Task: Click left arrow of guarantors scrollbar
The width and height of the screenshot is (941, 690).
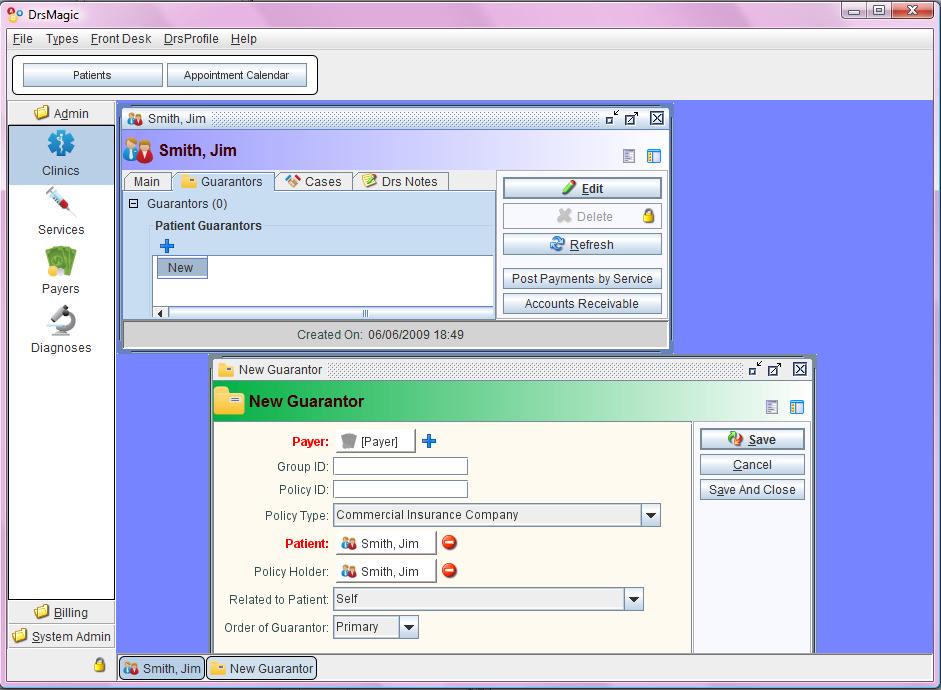Action: (x=160, y=313)
